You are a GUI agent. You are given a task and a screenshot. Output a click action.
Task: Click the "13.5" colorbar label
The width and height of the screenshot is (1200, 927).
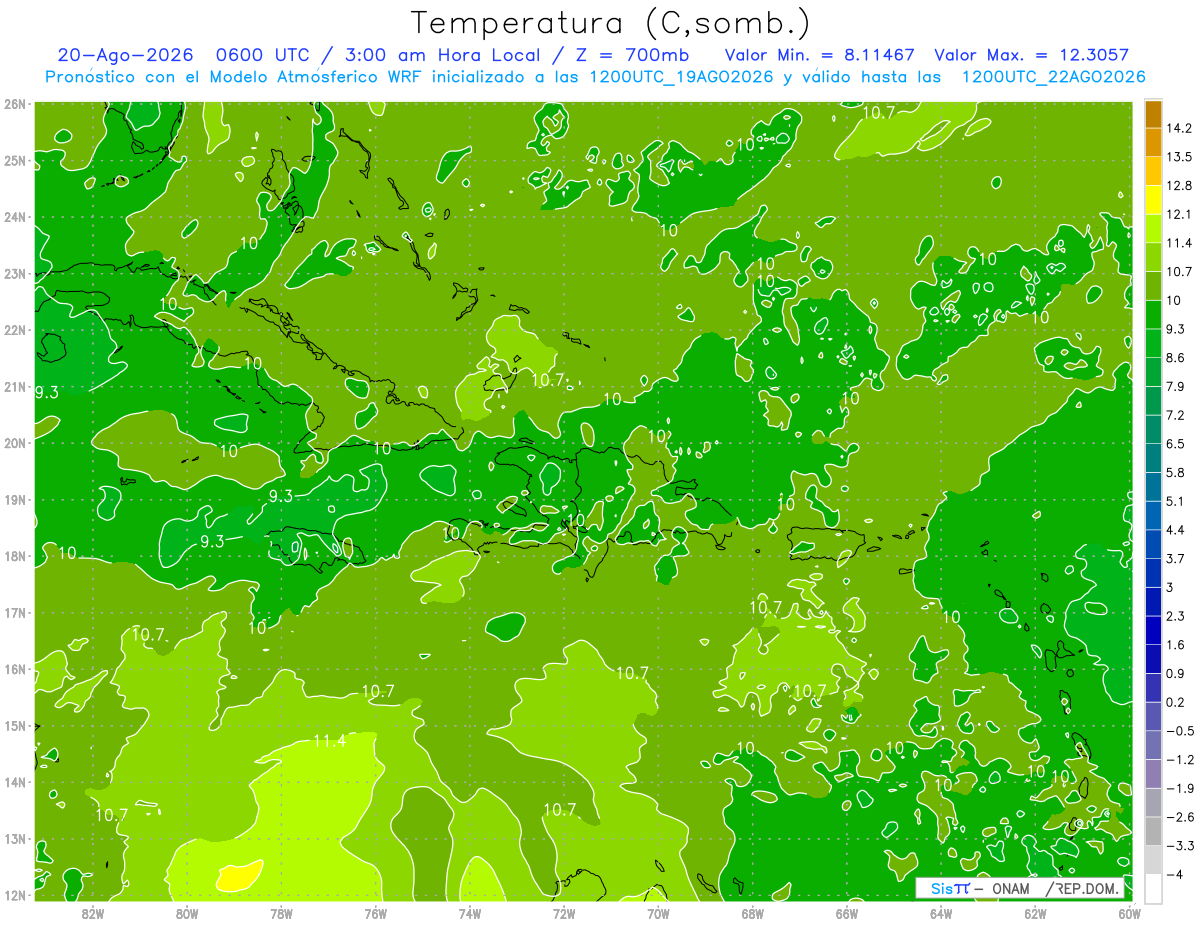(x=1179, y=157)
